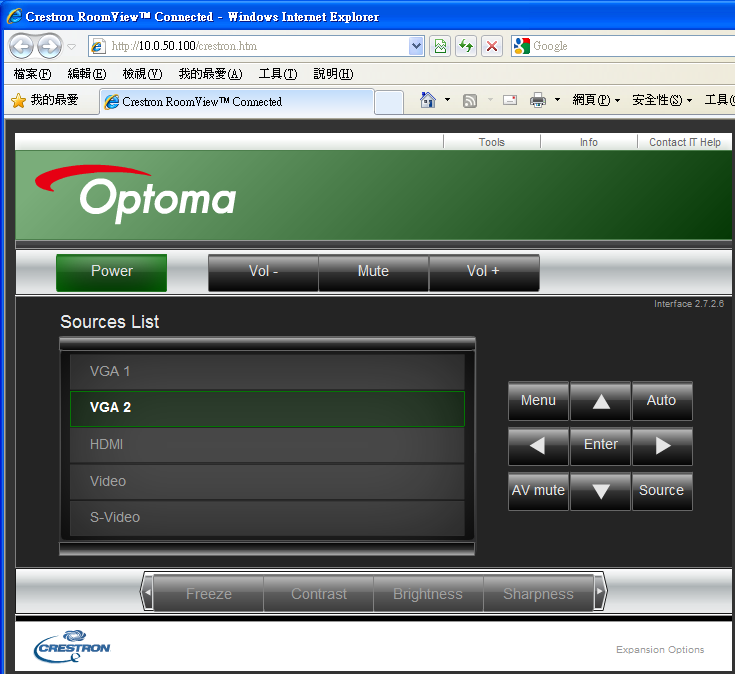Lower volume with Vol - button
Screen dimensions: 735x674
[x=263, y=273]
